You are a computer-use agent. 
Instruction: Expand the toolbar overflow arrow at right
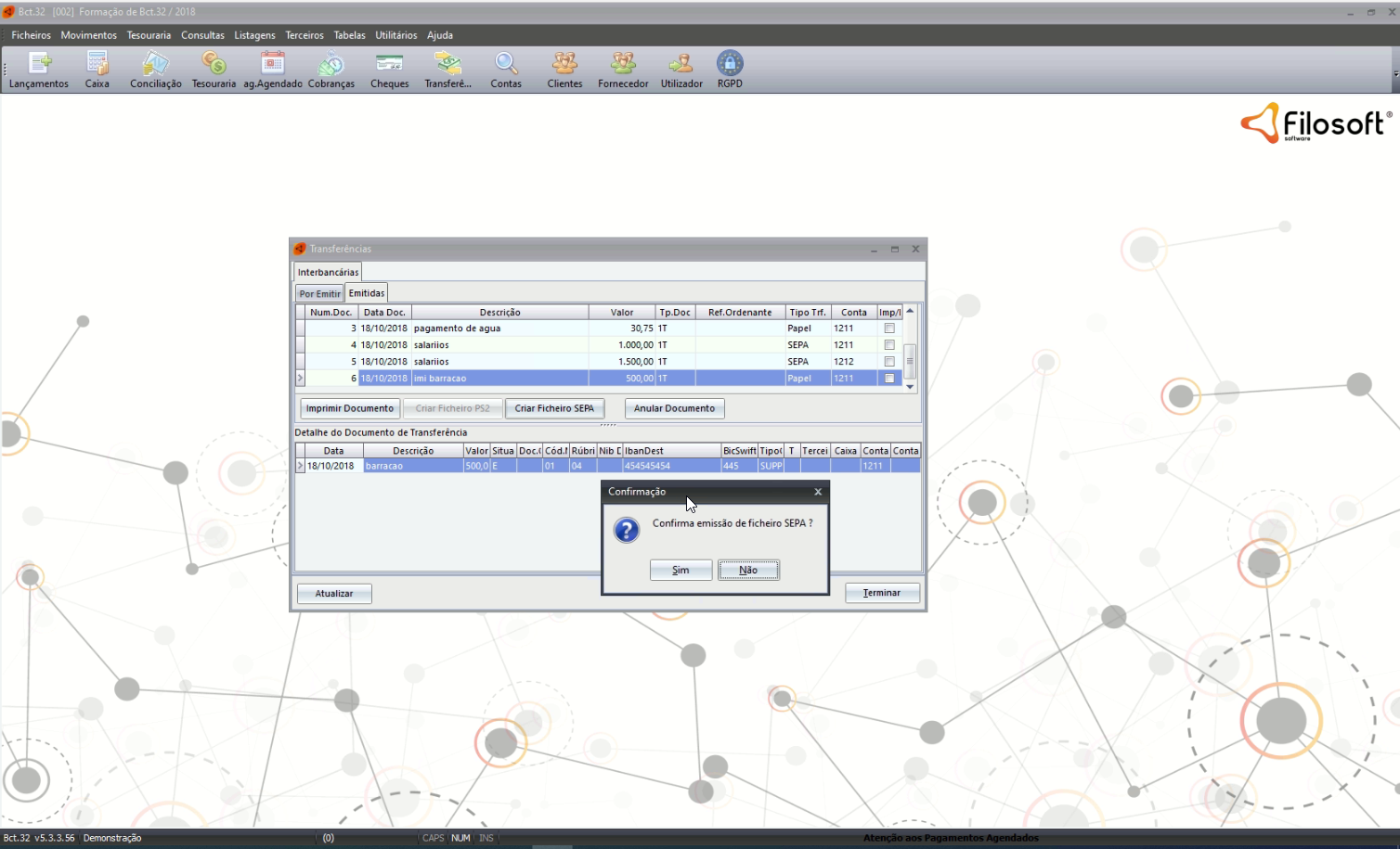pyautogui.click(x=1394, y=74)
